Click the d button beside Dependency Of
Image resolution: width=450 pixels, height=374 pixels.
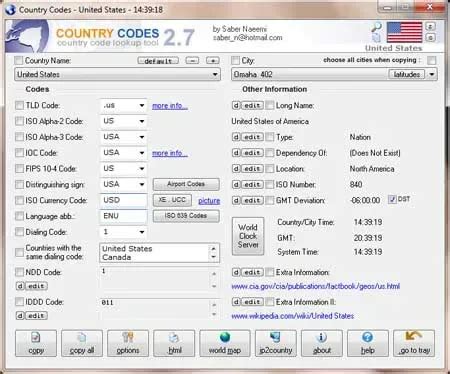click(236, 153)
